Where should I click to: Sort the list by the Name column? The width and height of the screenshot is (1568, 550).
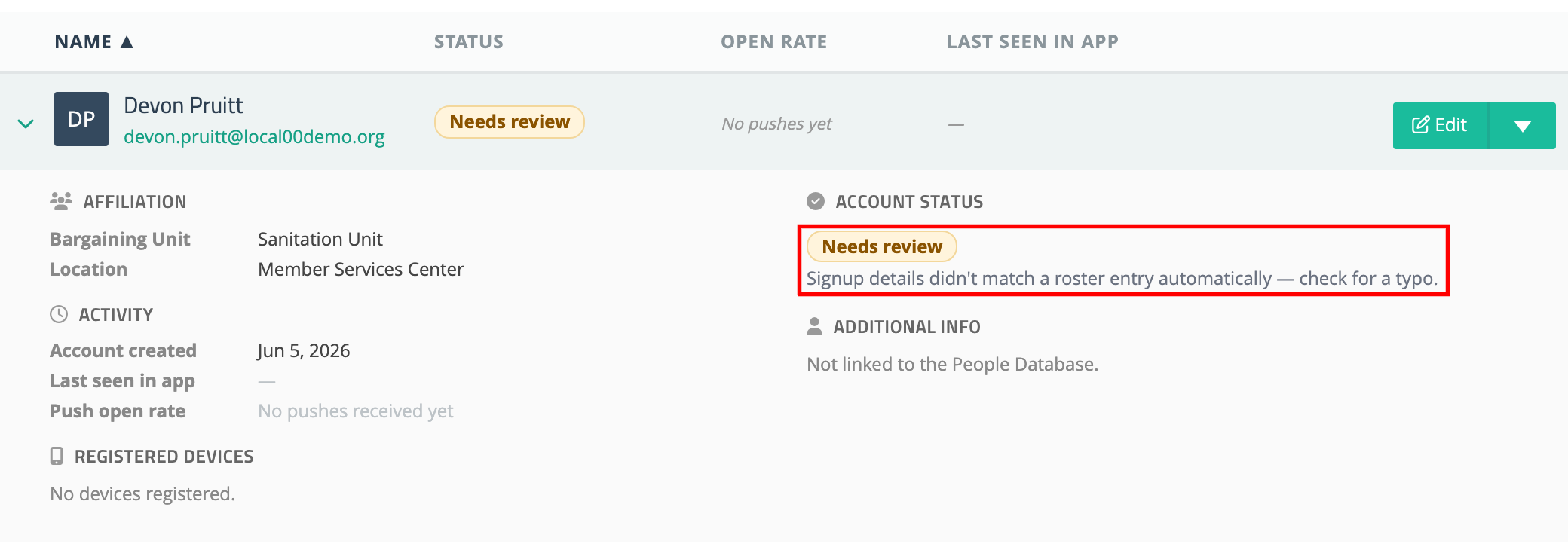pos(93,42)
